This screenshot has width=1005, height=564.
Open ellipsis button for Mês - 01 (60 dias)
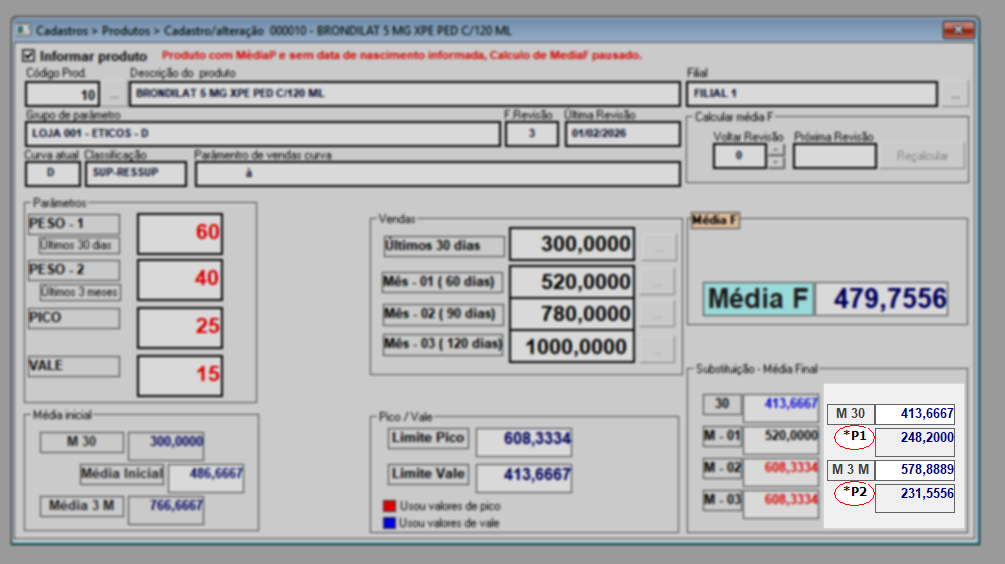coord(657,282)
